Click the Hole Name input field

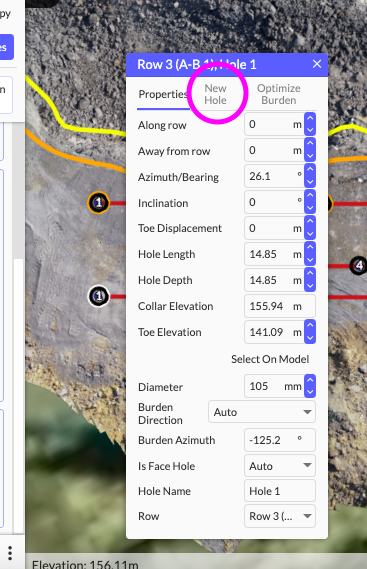tap(280, 491)
